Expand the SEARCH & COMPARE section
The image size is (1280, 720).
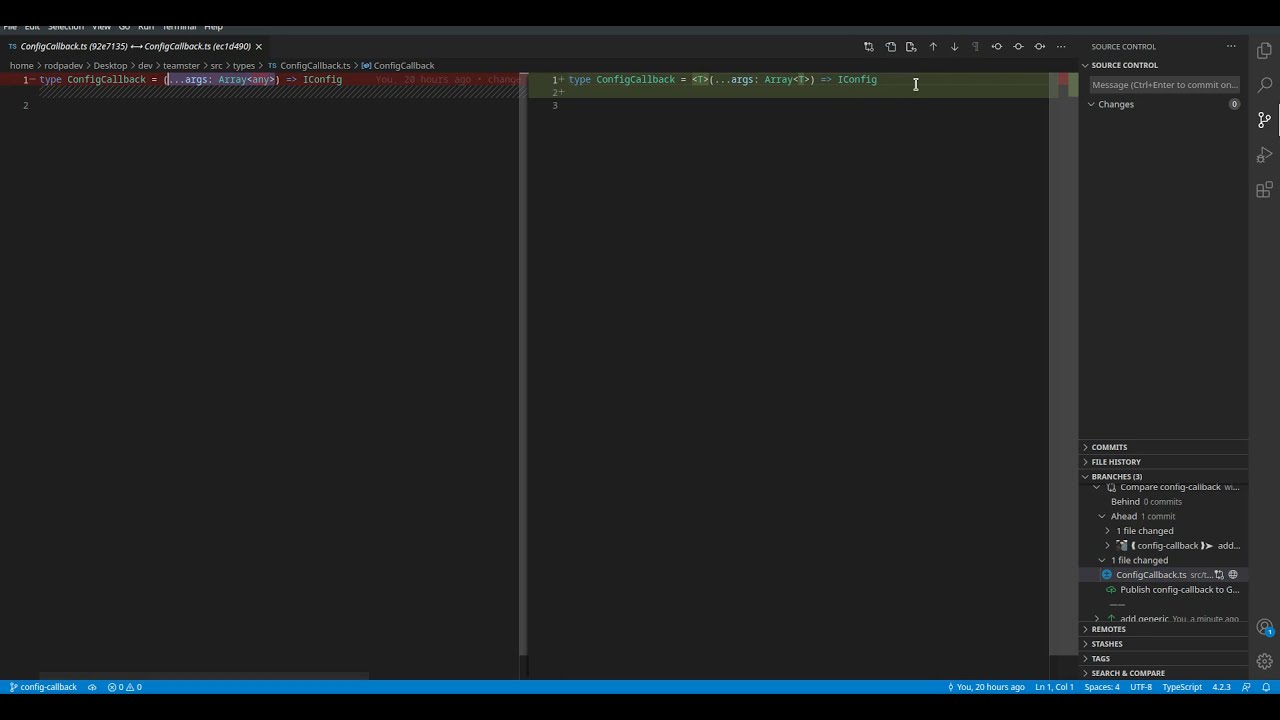click(1163, 673)
